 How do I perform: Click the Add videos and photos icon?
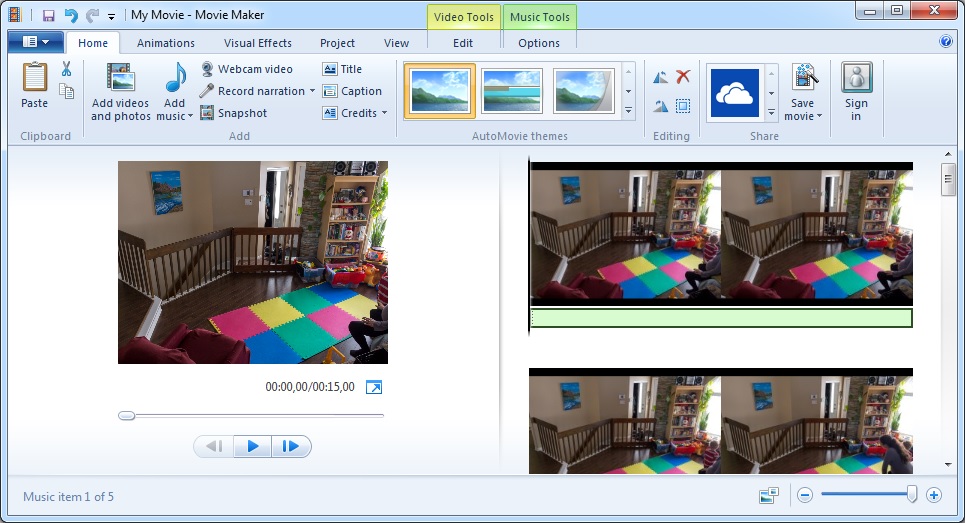click(120, 78)
